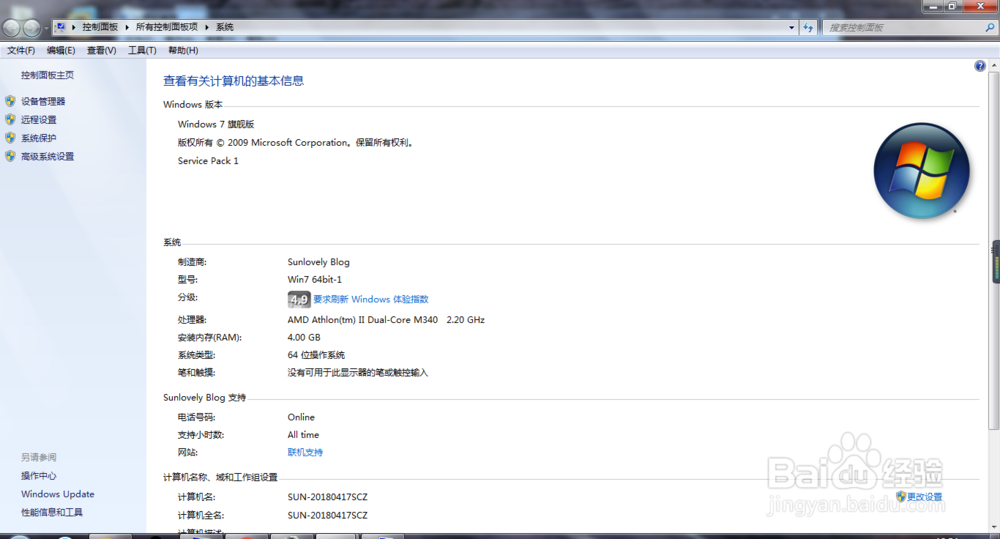1000x539 pixels.
Task: Click the Windows 7 旗舰版 edition text
Action: tap(216, 124)
